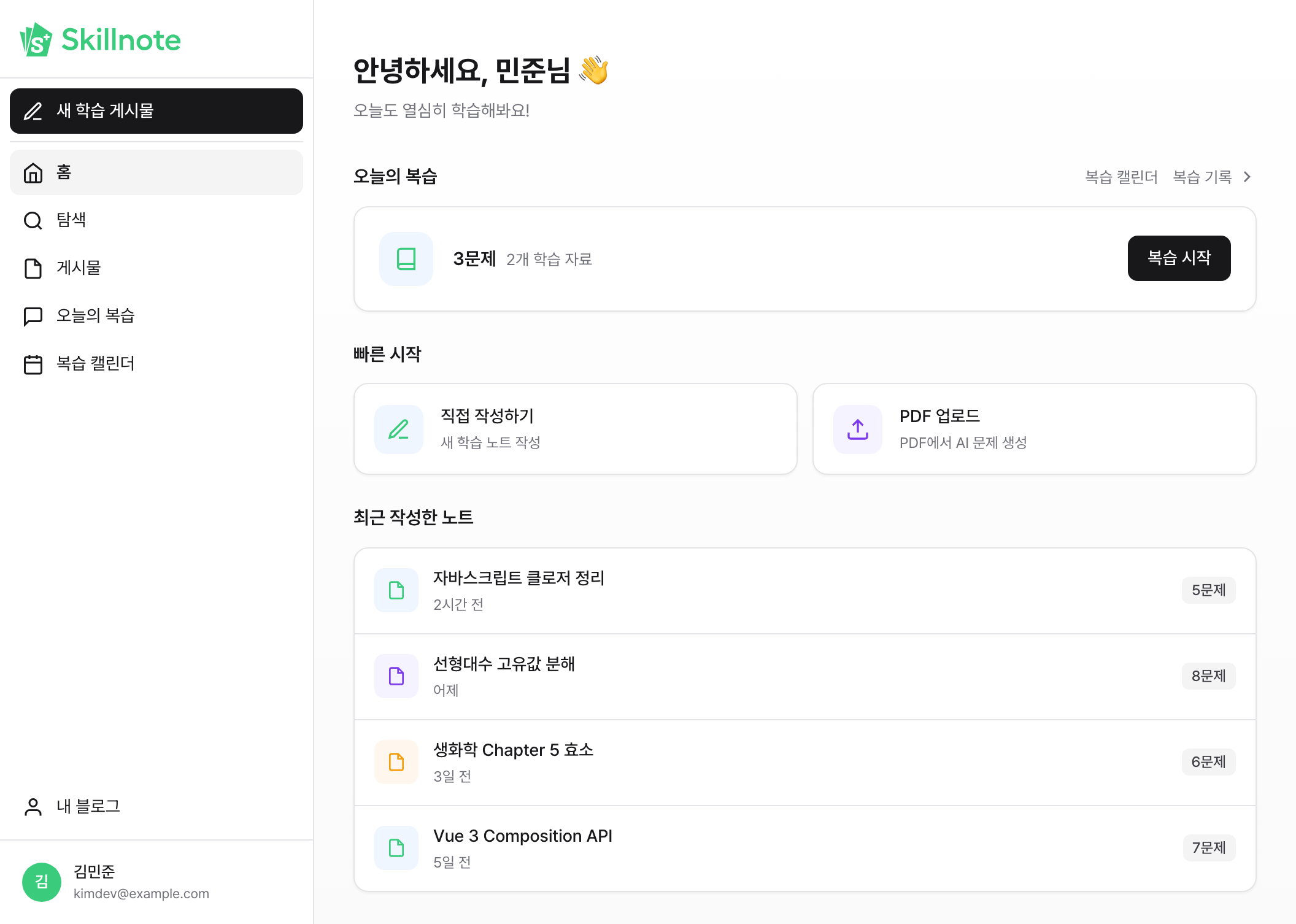
Task: Click the orange file icon for 생화학 note
Action: 396,762
